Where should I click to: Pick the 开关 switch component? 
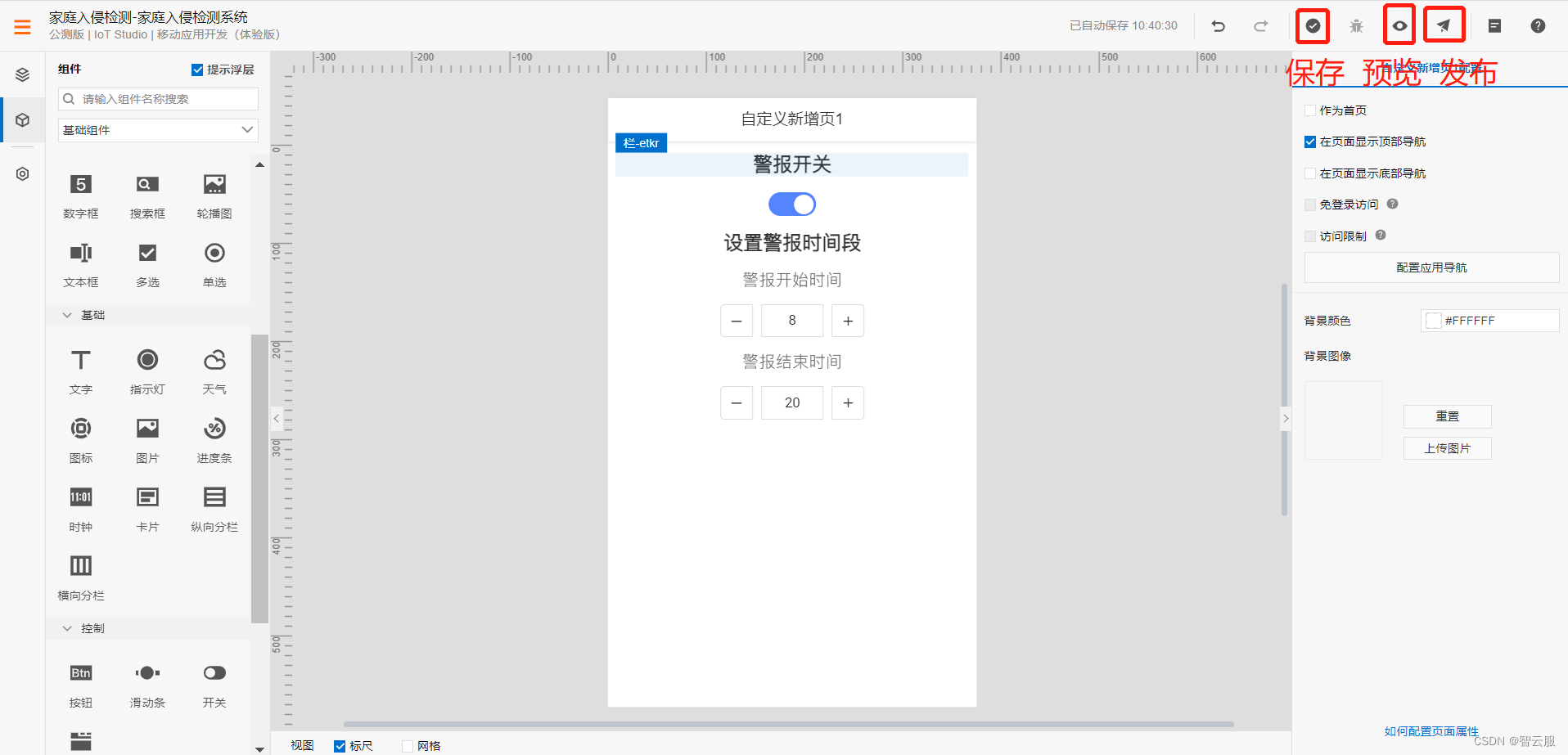pyautogui.click(x=214, y=685)
